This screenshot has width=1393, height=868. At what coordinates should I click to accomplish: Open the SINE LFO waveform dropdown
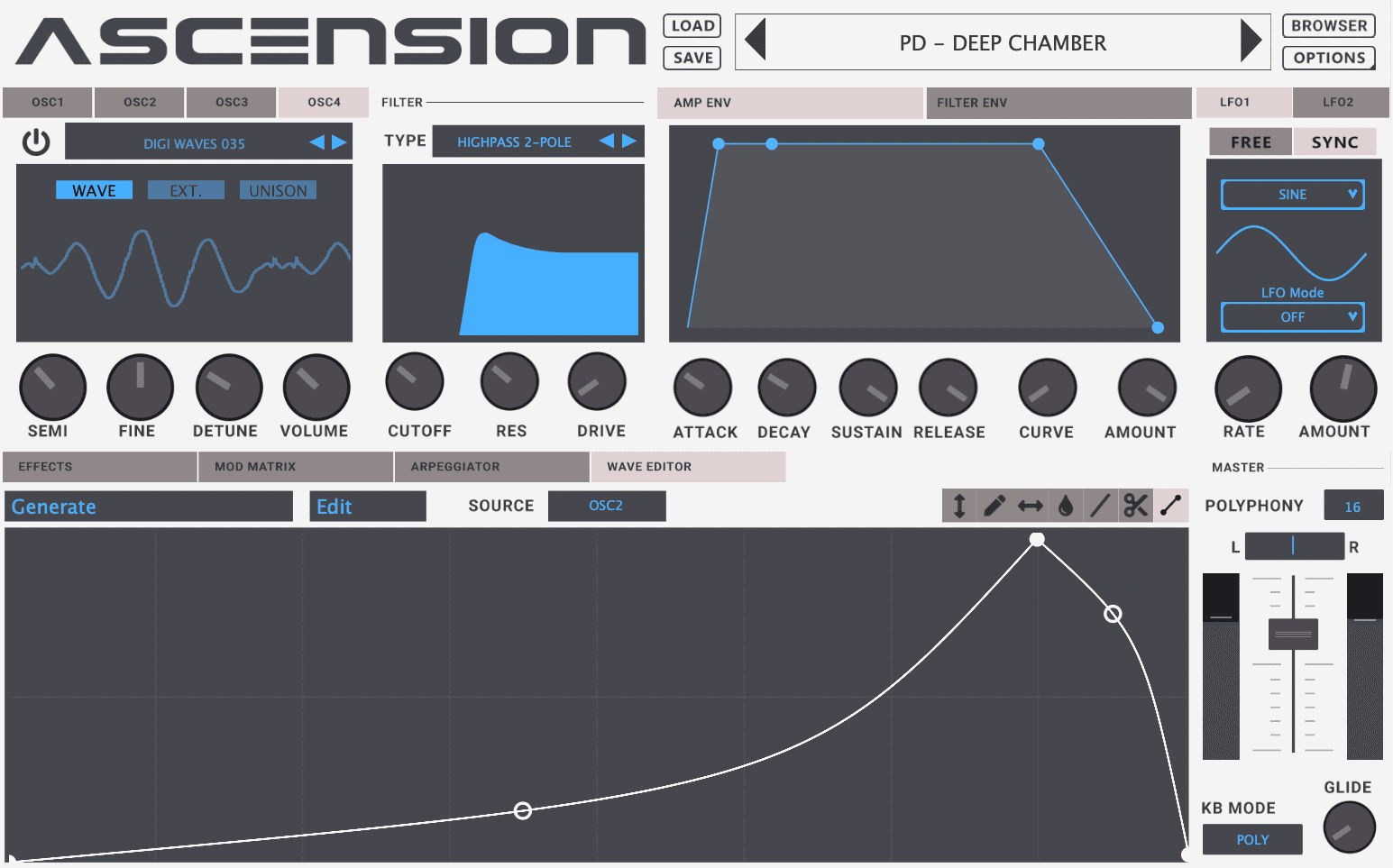pyautogui.click(x=1292, y=195)
